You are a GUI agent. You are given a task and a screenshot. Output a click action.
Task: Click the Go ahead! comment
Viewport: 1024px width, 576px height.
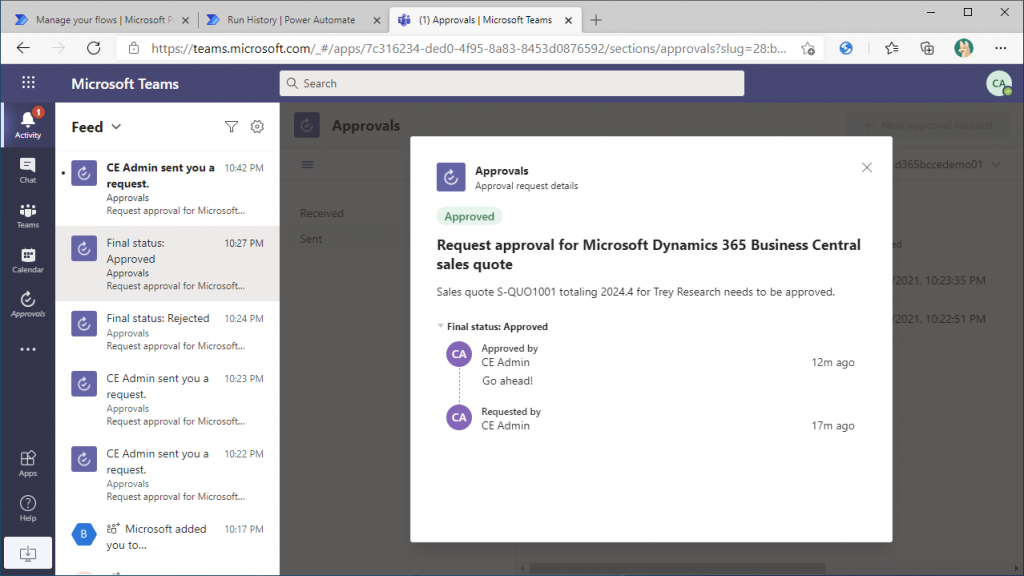pyautogui.click(x=507, y=381)
